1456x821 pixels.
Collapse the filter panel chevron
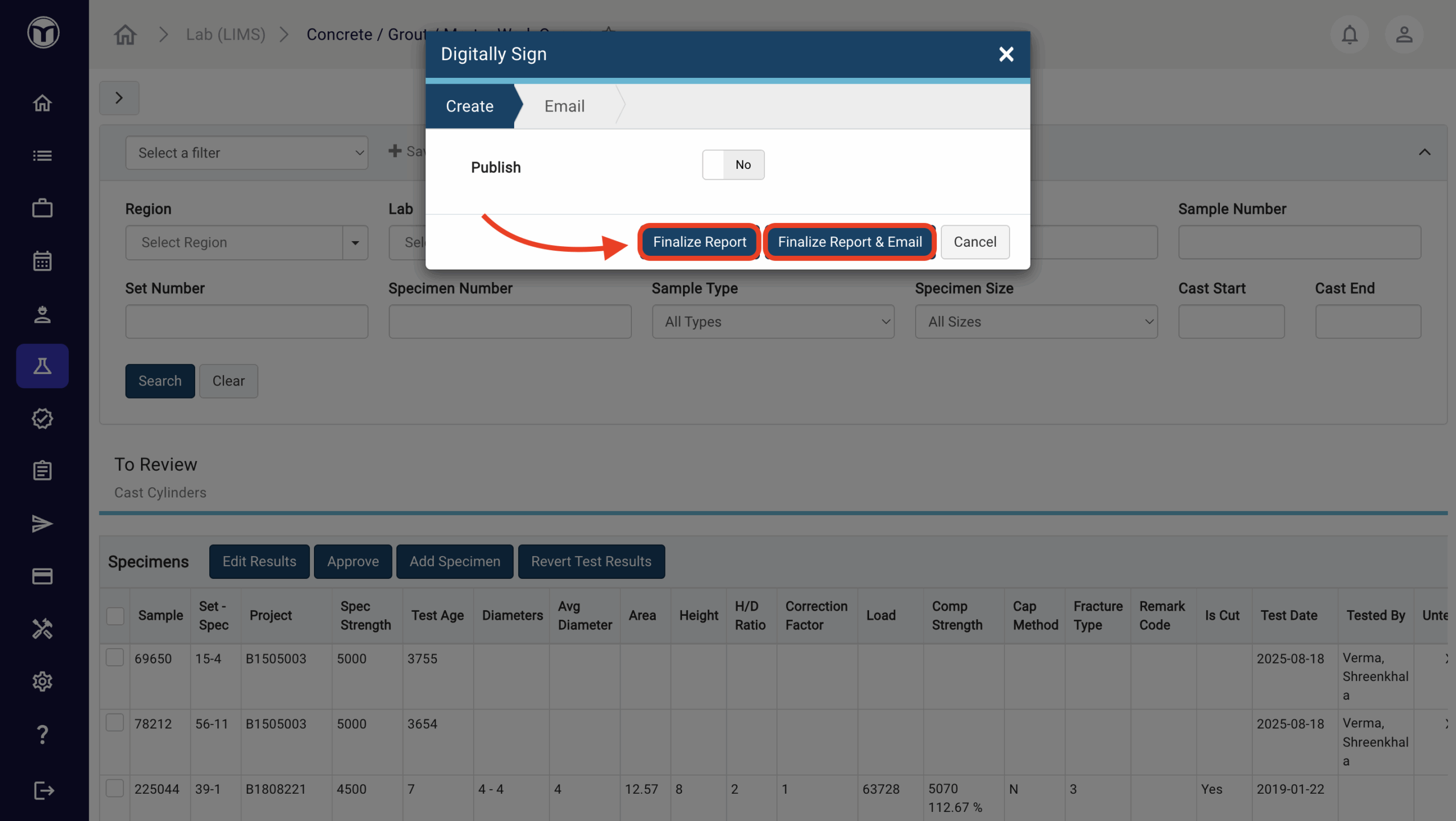[x=1424, y=152]
